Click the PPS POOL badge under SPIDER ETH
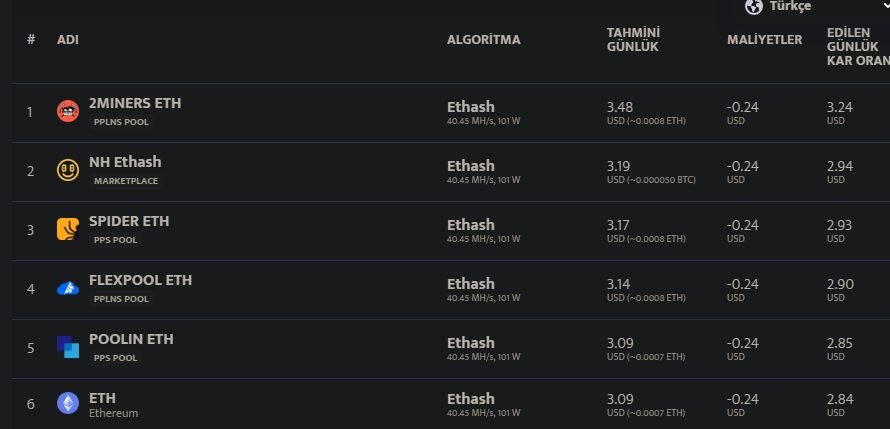The width and height of the screenshot is (890, 429). coord(115,240)
